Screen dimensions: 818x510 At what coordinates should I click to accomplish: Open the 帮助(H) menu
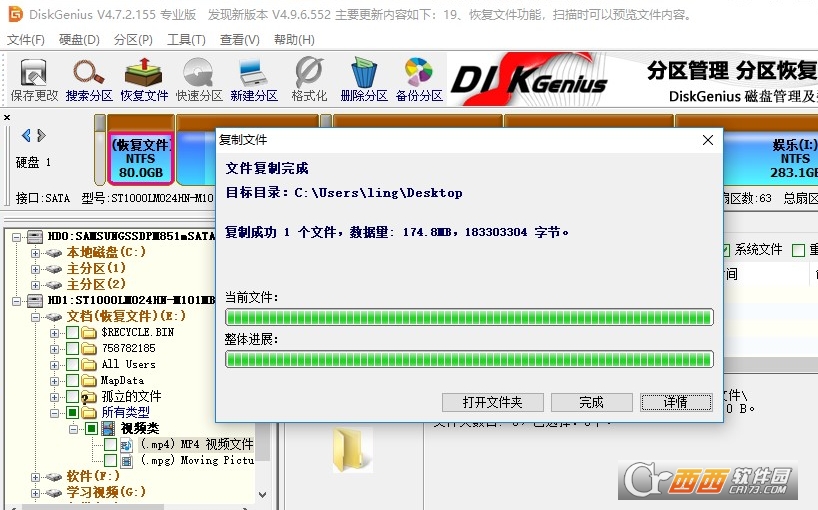[294, 40]
